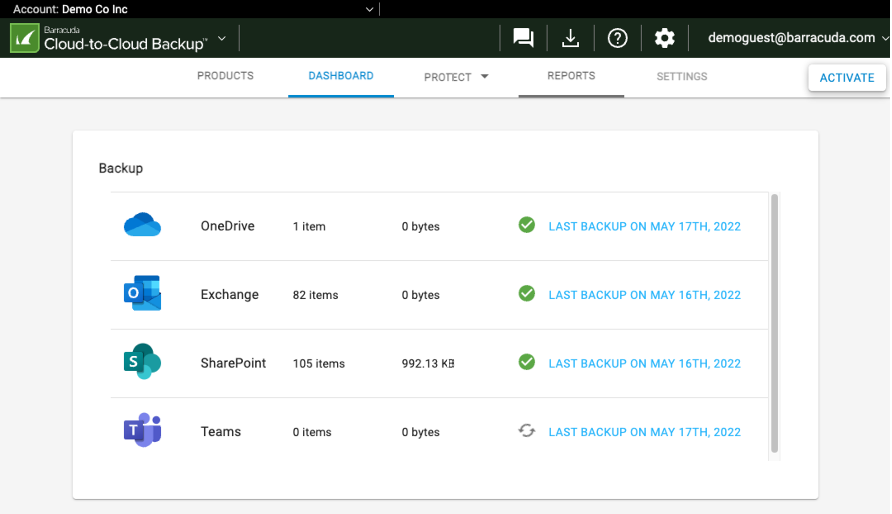
Task: Click the Cloud-to-Cloud Backup product title
Action: [x=125, y=44]
